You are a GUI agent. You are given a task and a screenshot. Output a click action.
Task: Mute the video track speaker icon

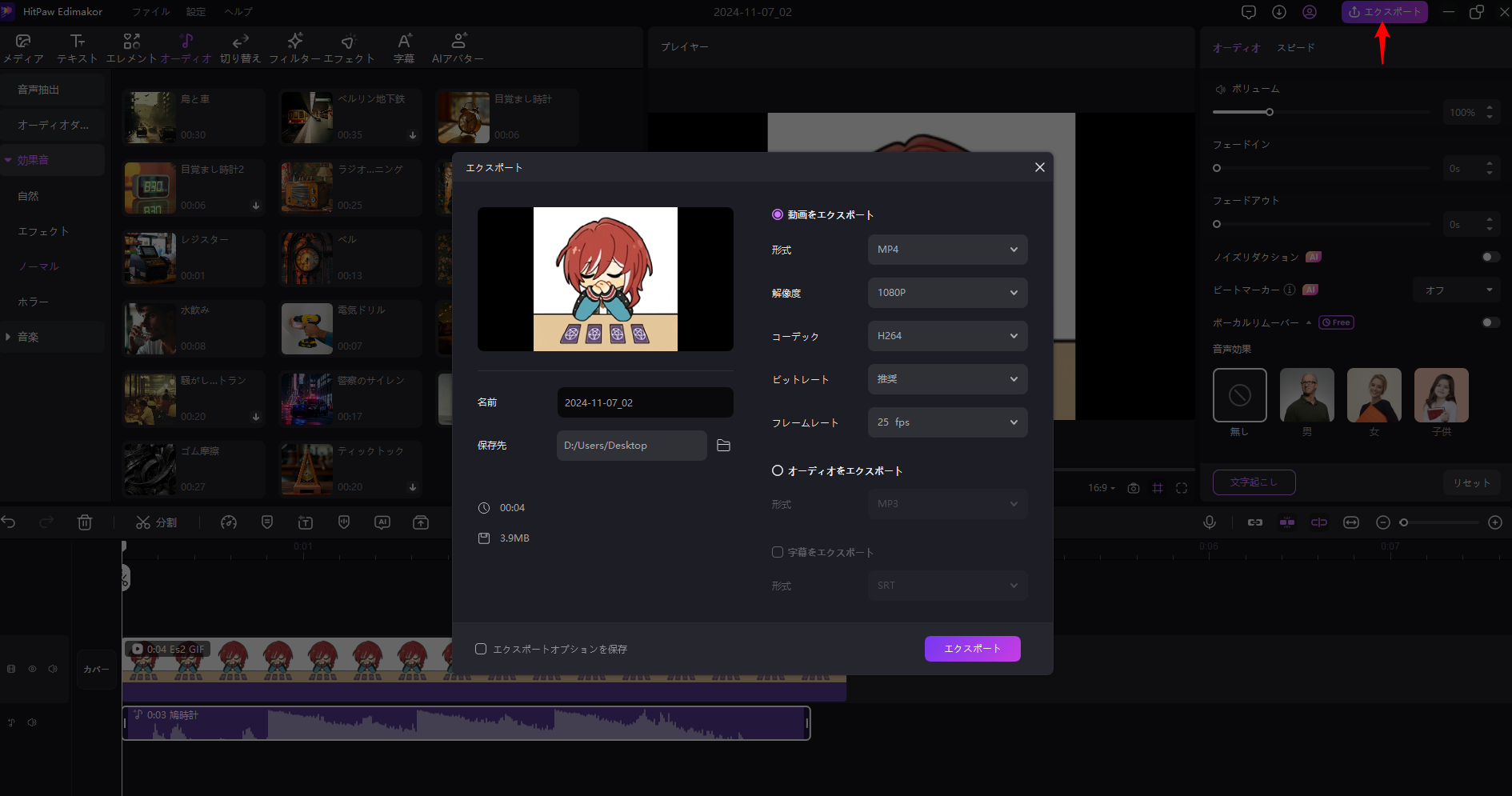(53, 669)
